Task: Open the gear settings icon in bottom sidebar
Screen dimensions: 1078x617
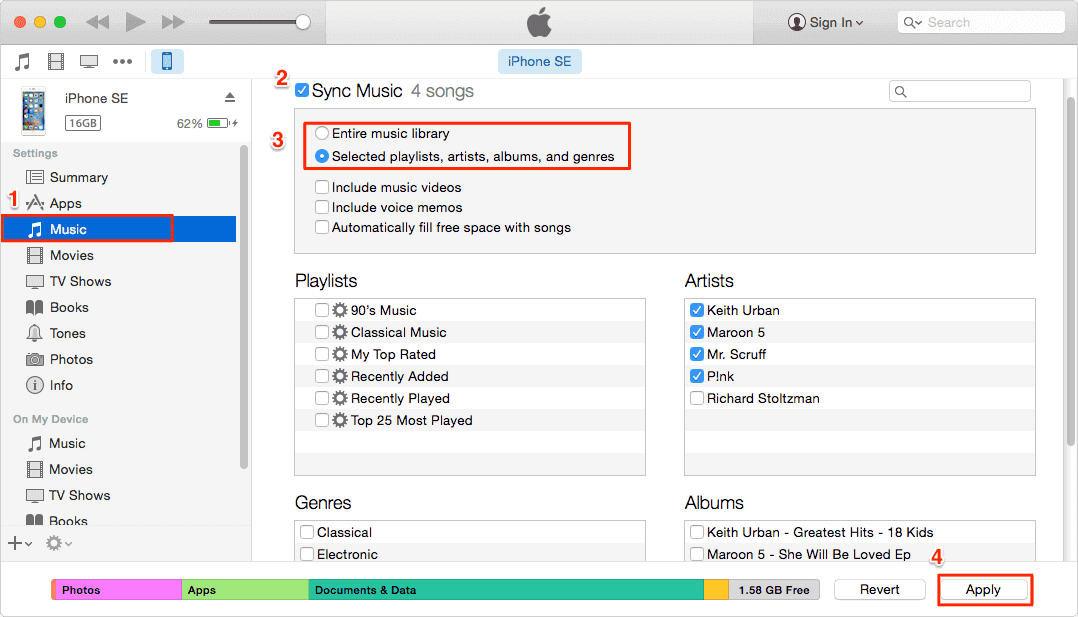Action: click(52, 543)
